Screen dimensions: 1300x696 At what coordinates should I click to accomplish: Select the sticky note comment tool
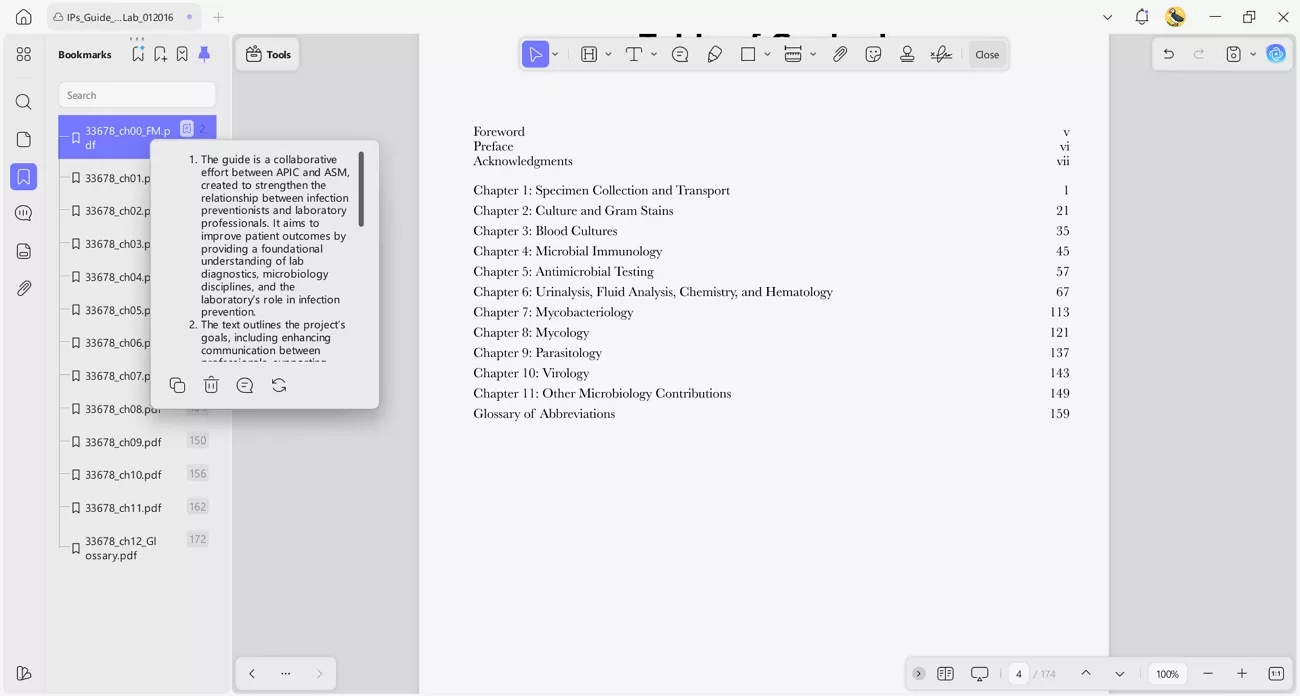680,54
